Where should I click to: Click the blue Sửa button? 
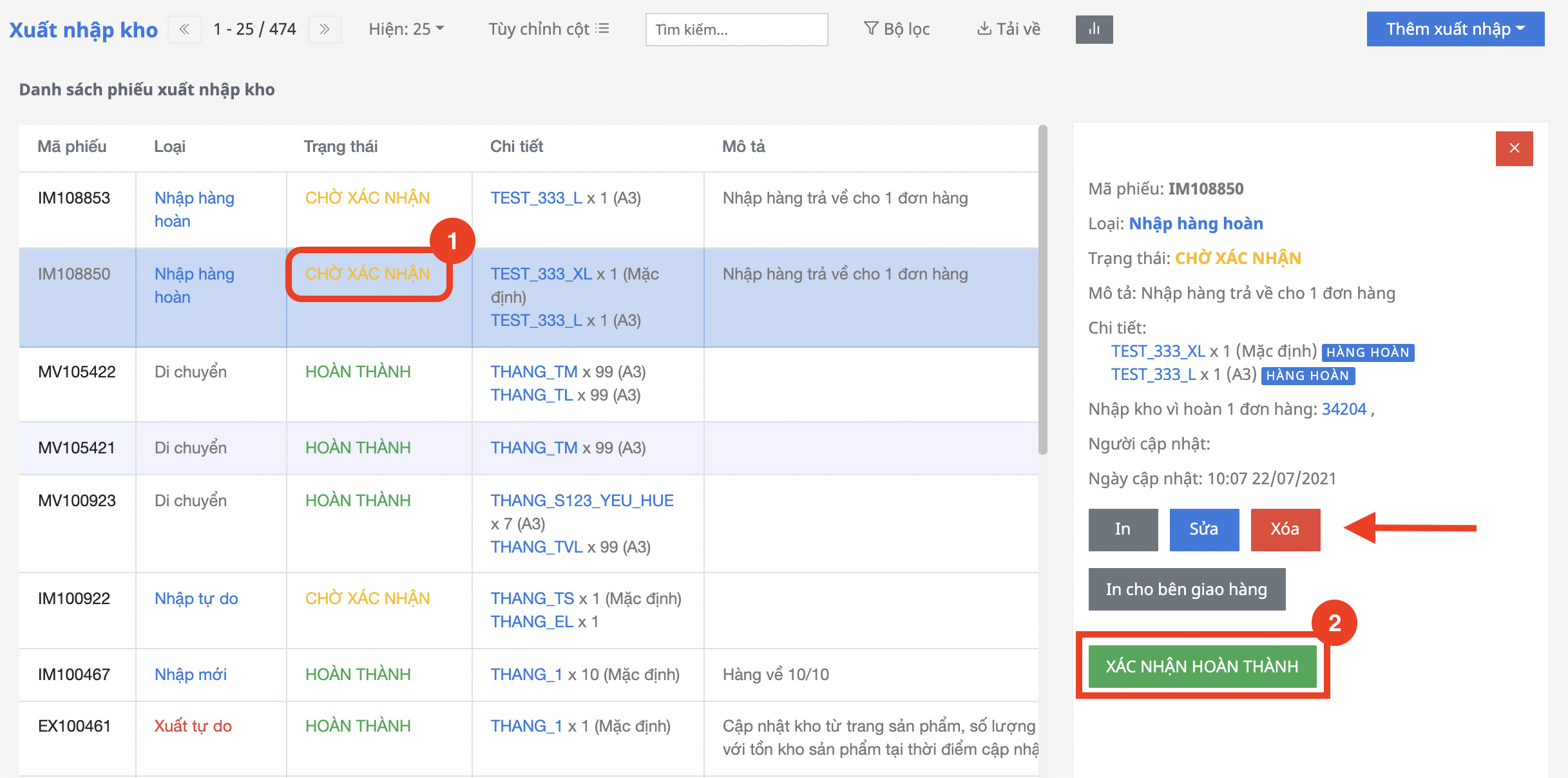tap(1203, 529)
